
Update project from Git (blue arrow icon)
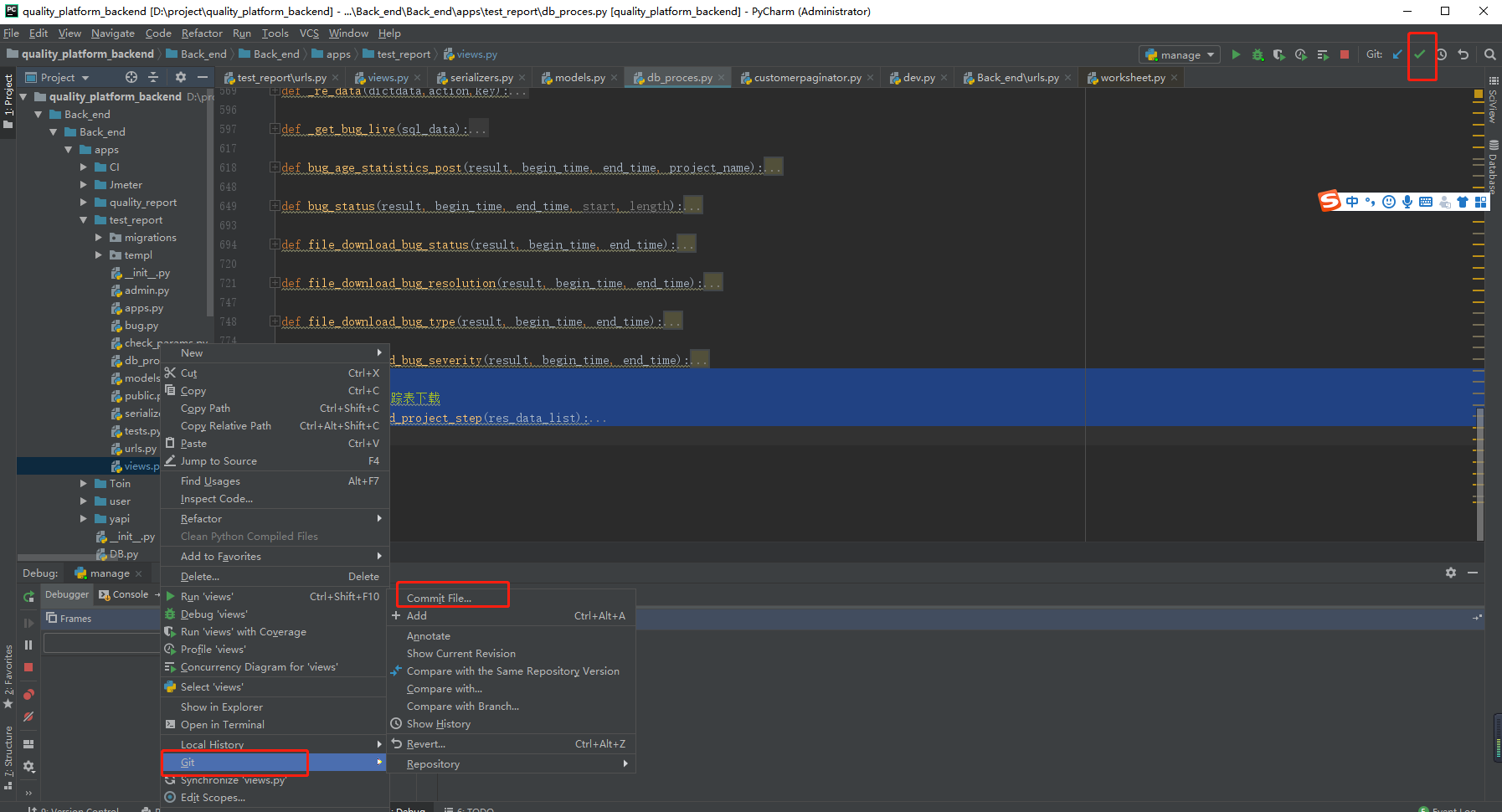[1397, 54]
